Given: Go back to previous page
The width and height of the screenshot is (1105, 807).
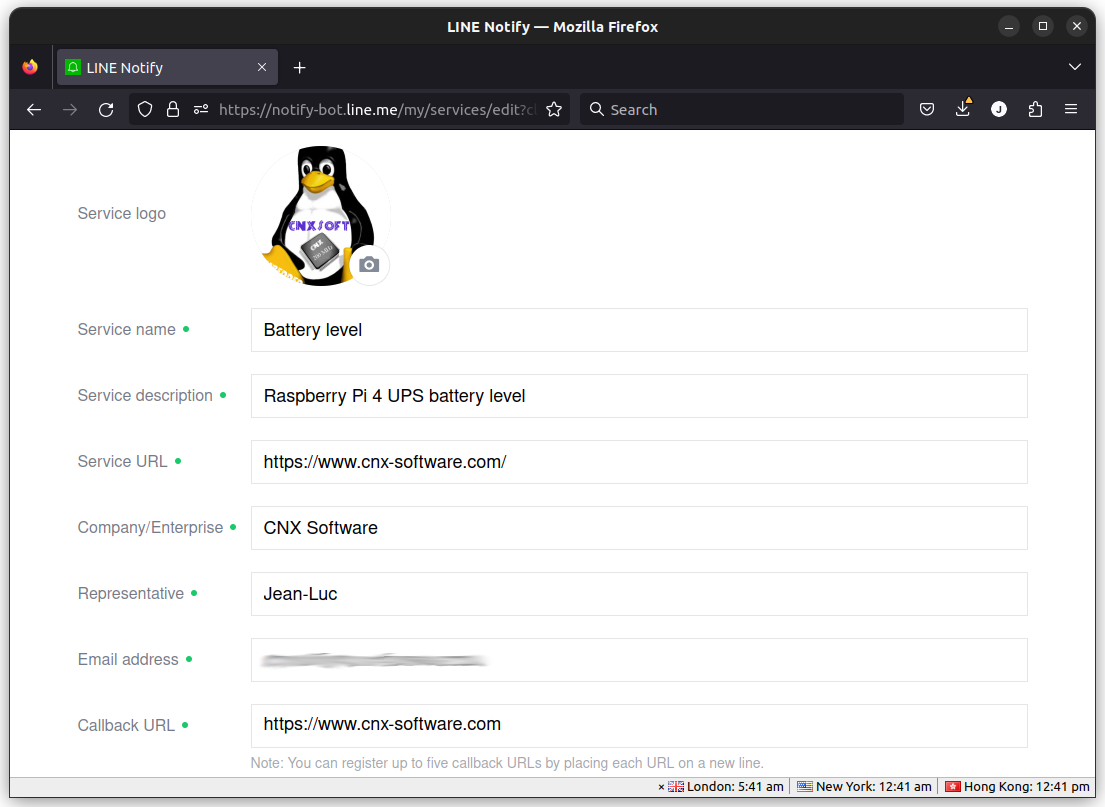Looking at the screenshot, I should 34,109.
